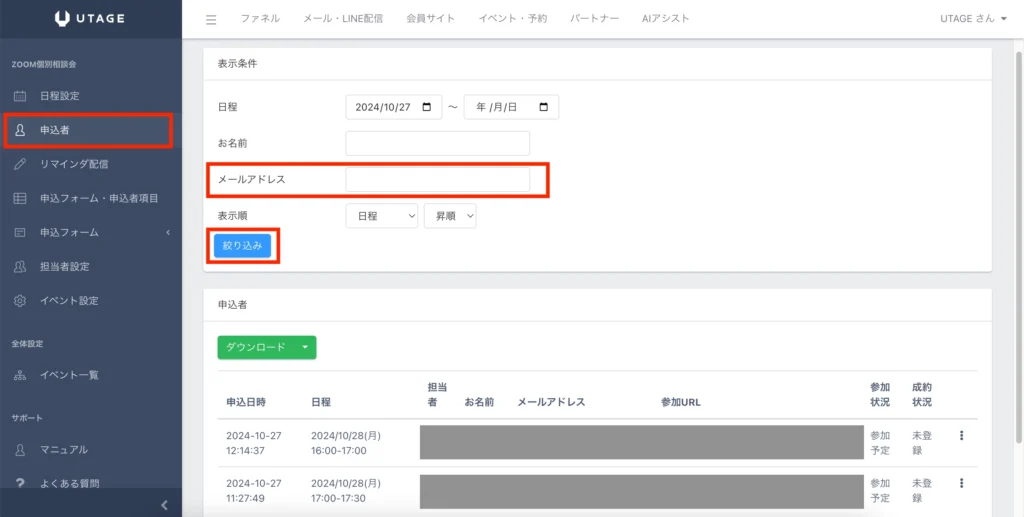Open the UTAGE さん account dropdown
Screen dimensions: 1024x517
click(x=973, y=18)
